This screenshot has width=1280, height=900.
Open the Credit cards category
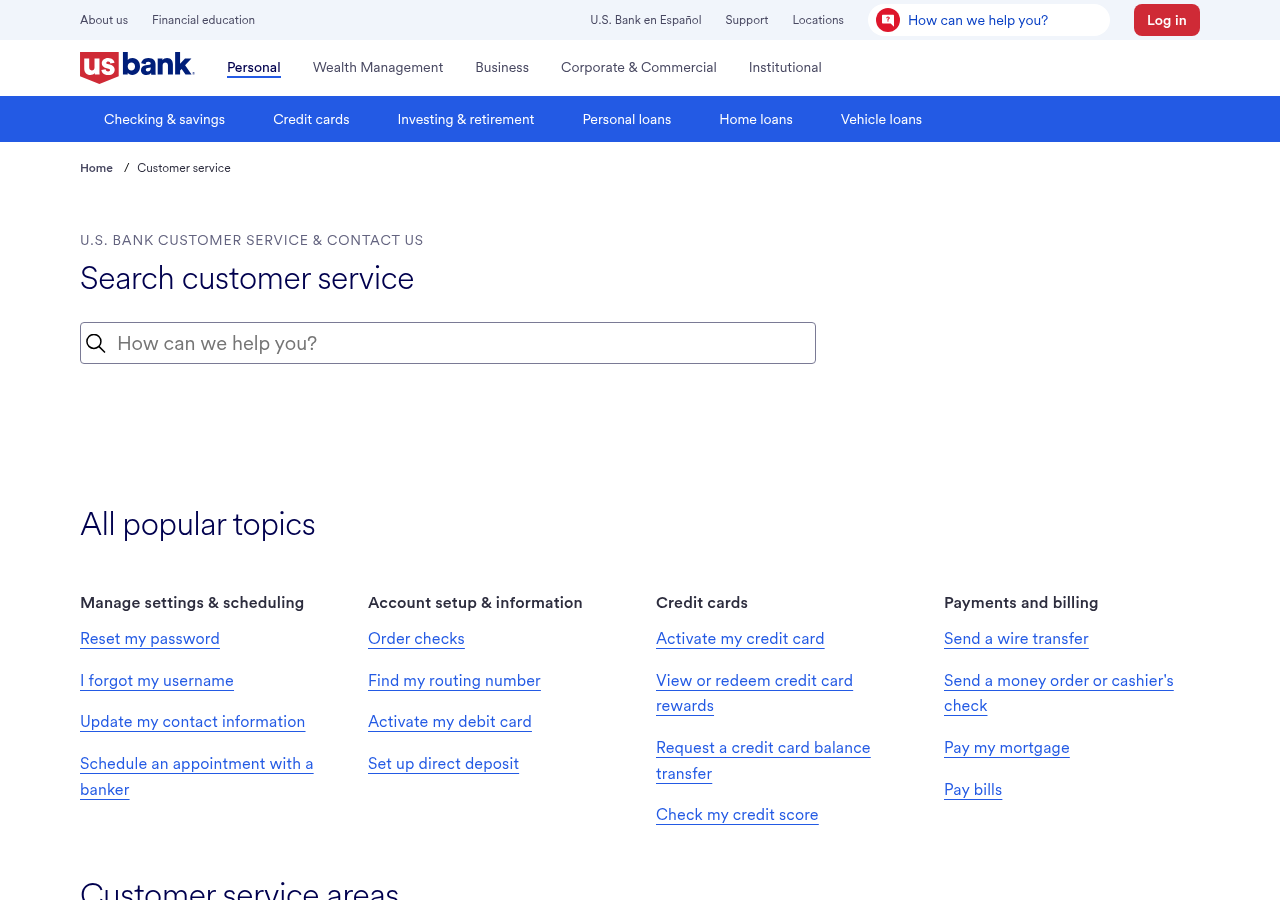[x=311, y=118]
